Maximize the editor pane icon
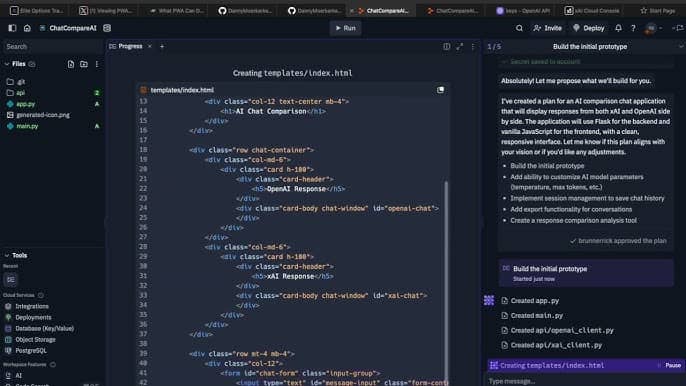Image resolution: width=686 pixels, height=386 pixels. (459, 46)
